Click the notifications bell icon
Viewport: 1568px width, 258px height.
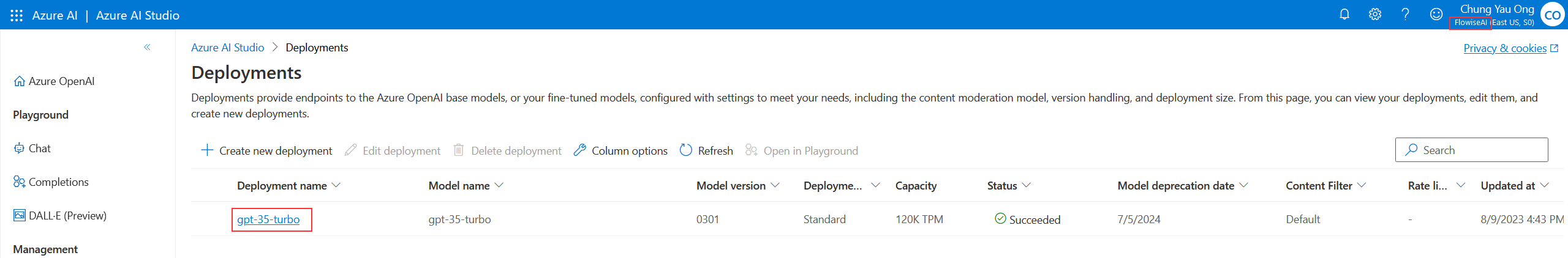pos(1344,15)
